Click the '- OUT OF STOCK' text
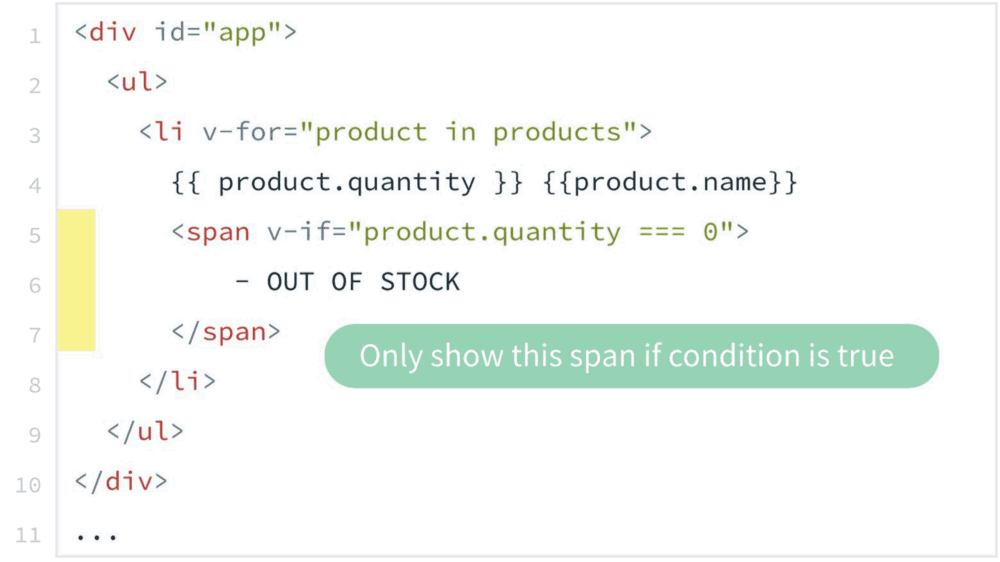The image size is (1000, 562). (x=348, y=282)
